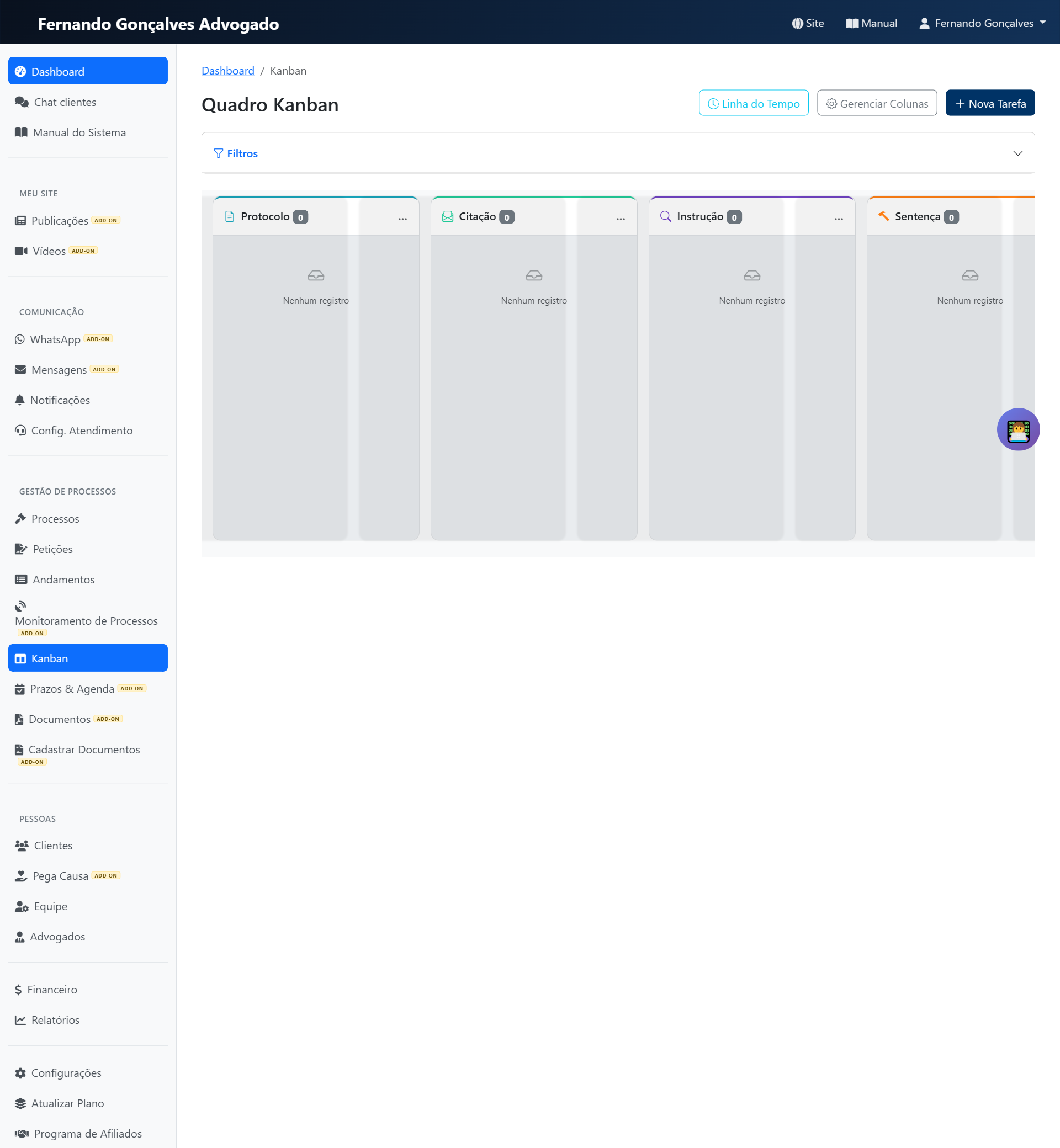Viewport: 1060px width, 1148px height.
Task: Open Citação column three-dots menu
Action: pyautogui.click(x=621, y=218)
